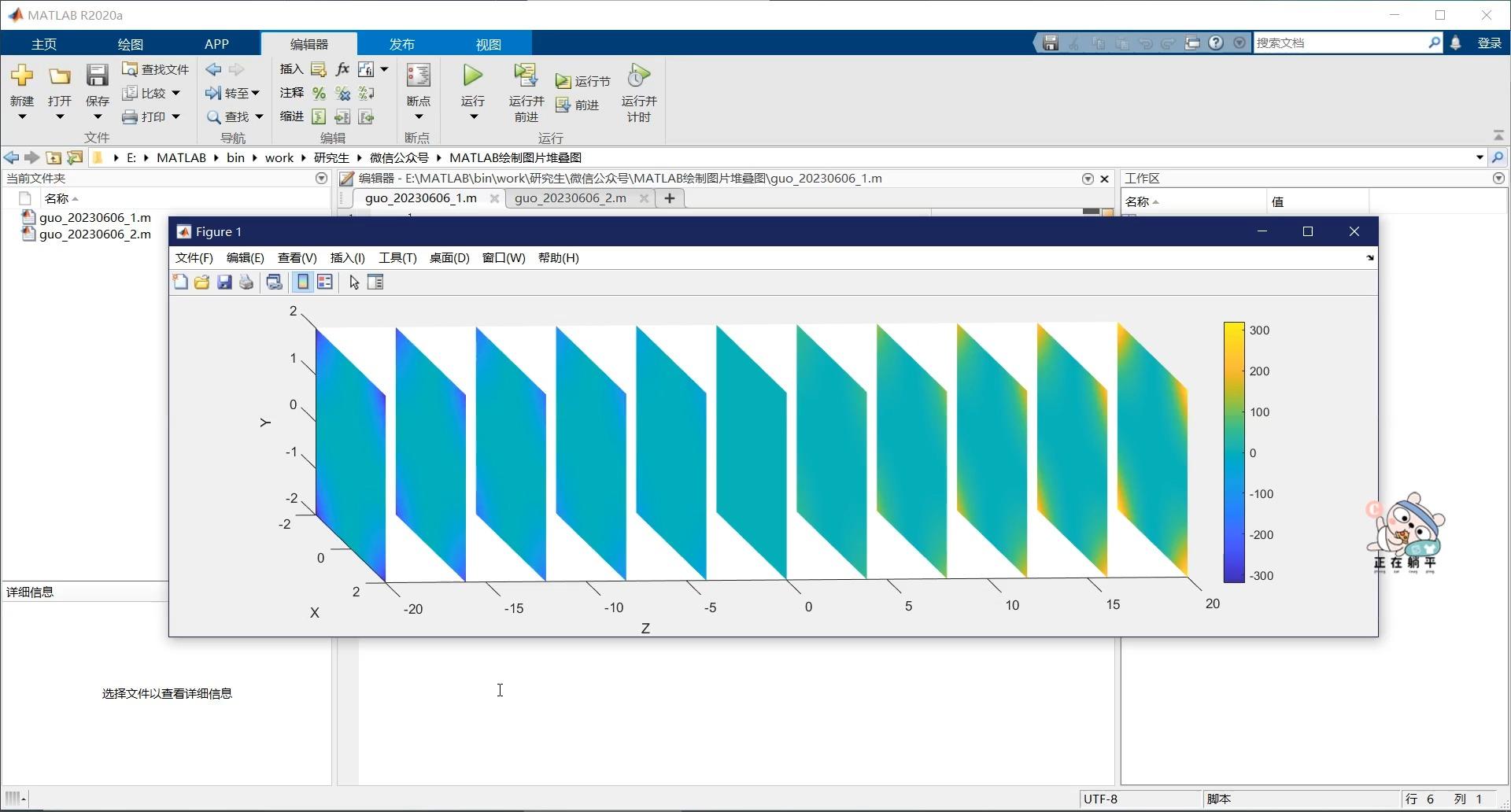Click the New script plus icon
The width and height of the screenshot is (1511, 812).
pos(22,76)
